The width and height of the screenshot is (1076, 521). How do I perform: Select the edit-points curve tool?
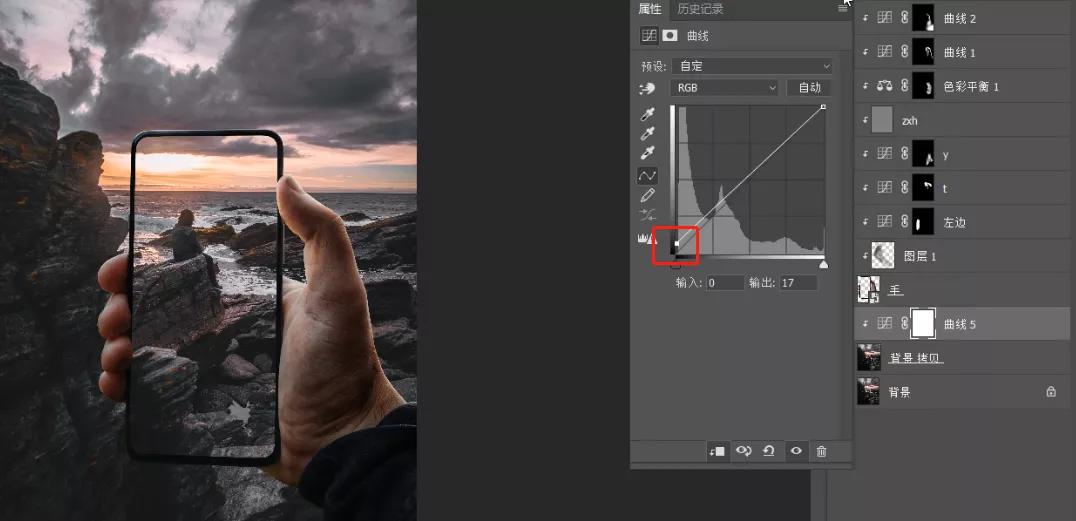(x=647, y=176)
